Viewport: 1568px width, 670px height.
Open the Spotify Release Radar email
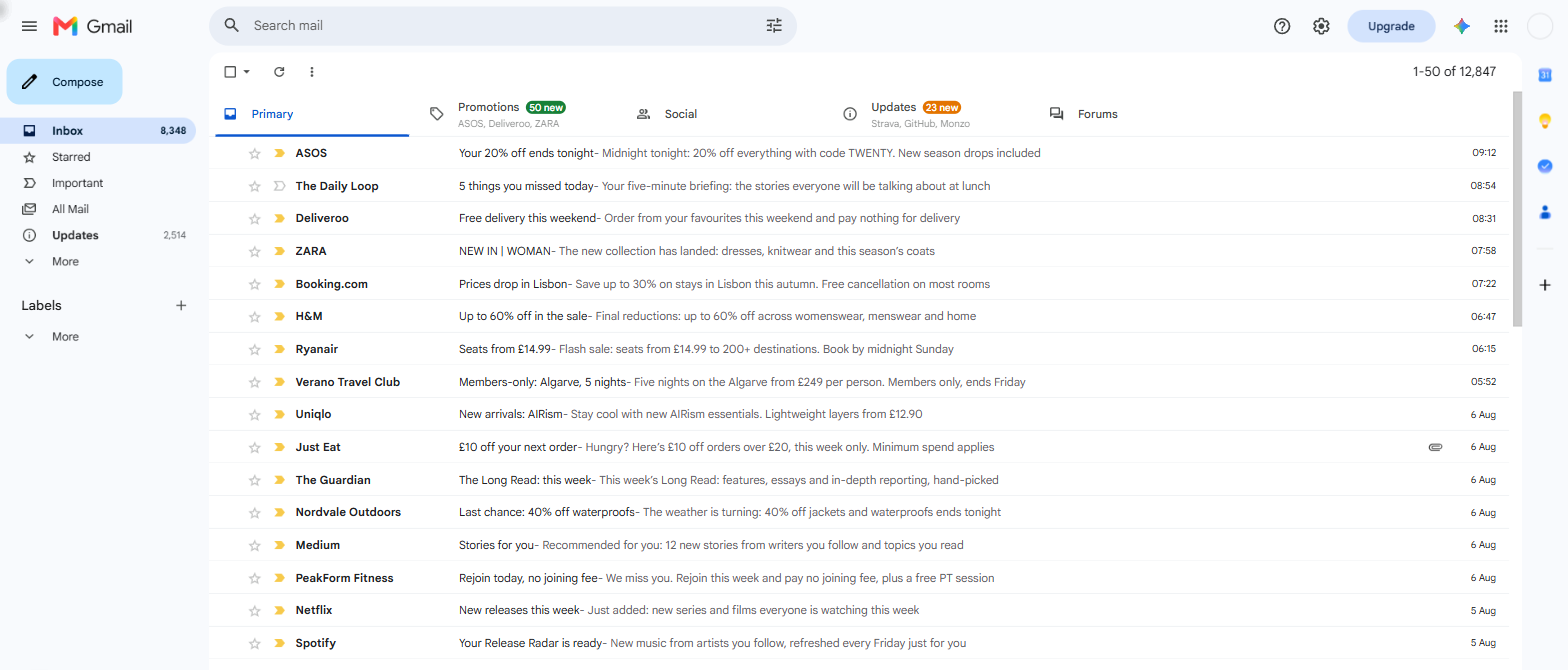pyautogui.click(x=859, y=643)
